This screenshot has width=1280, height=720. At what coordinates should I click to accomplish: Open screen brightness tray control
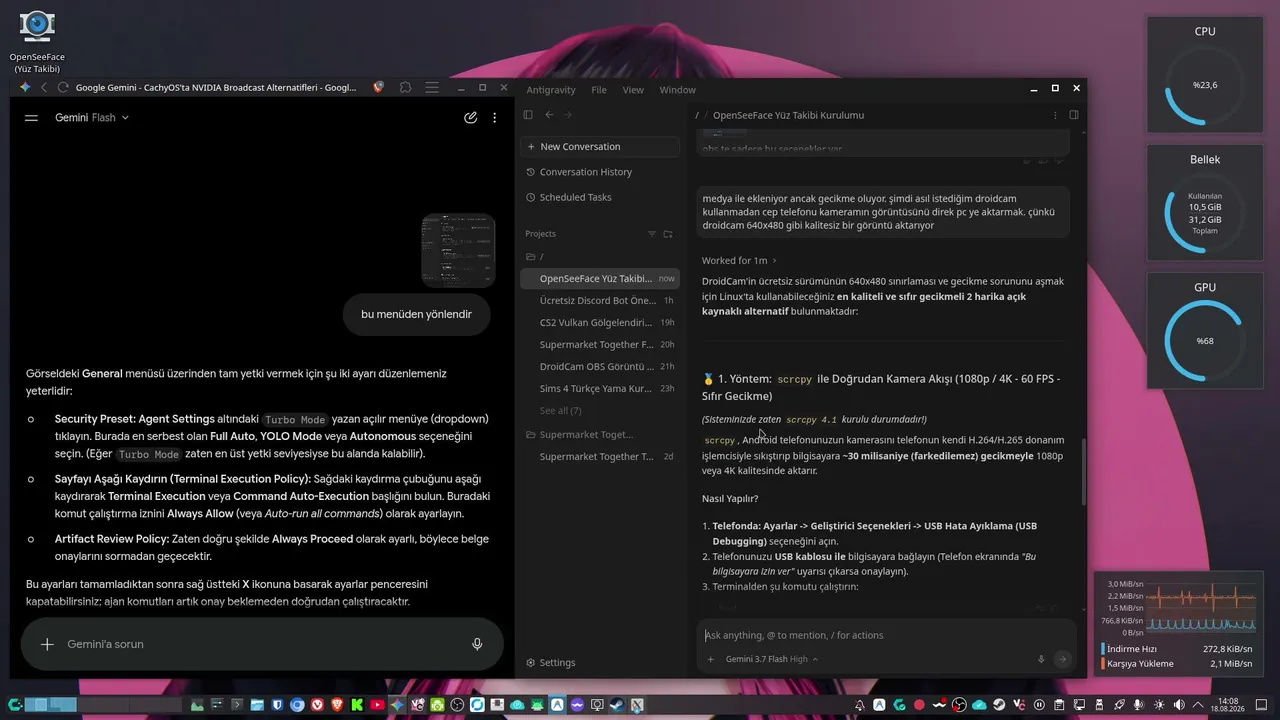(x=1159, y=705)
